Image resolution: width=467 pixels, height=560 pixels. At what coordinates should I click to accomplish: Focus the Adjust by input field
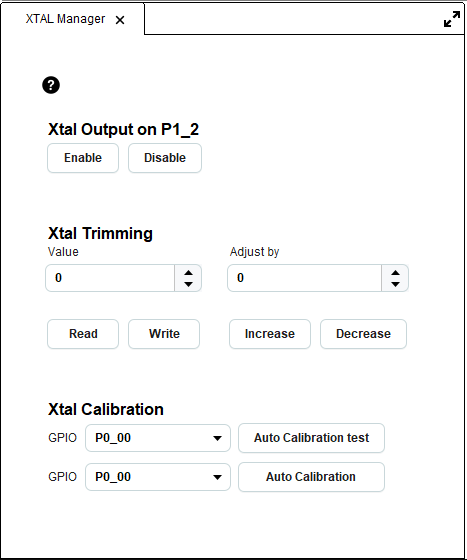point(305,278)
